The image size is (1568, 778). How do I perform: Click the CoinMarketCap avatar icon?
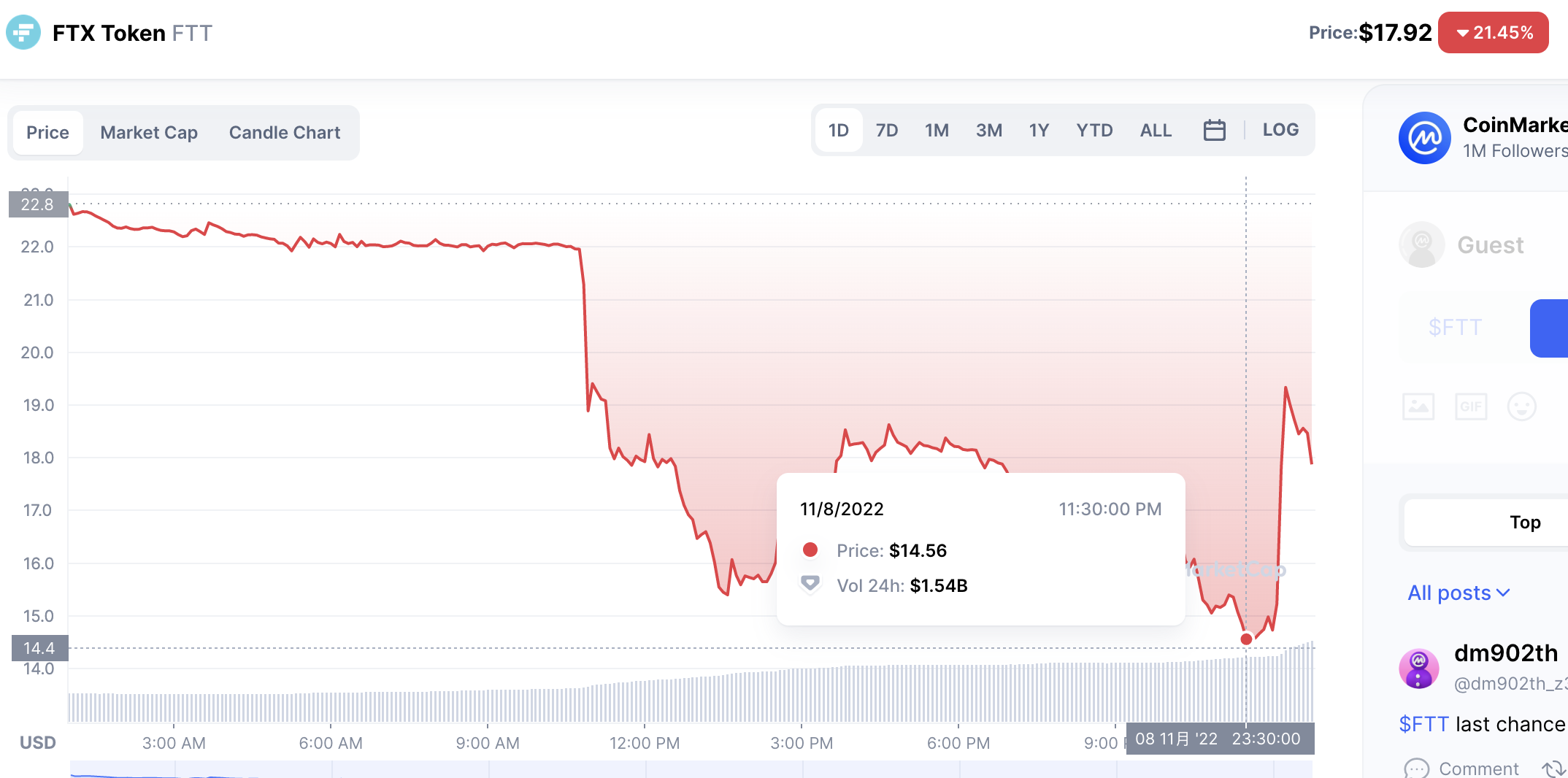click(x=1424, y=138)
